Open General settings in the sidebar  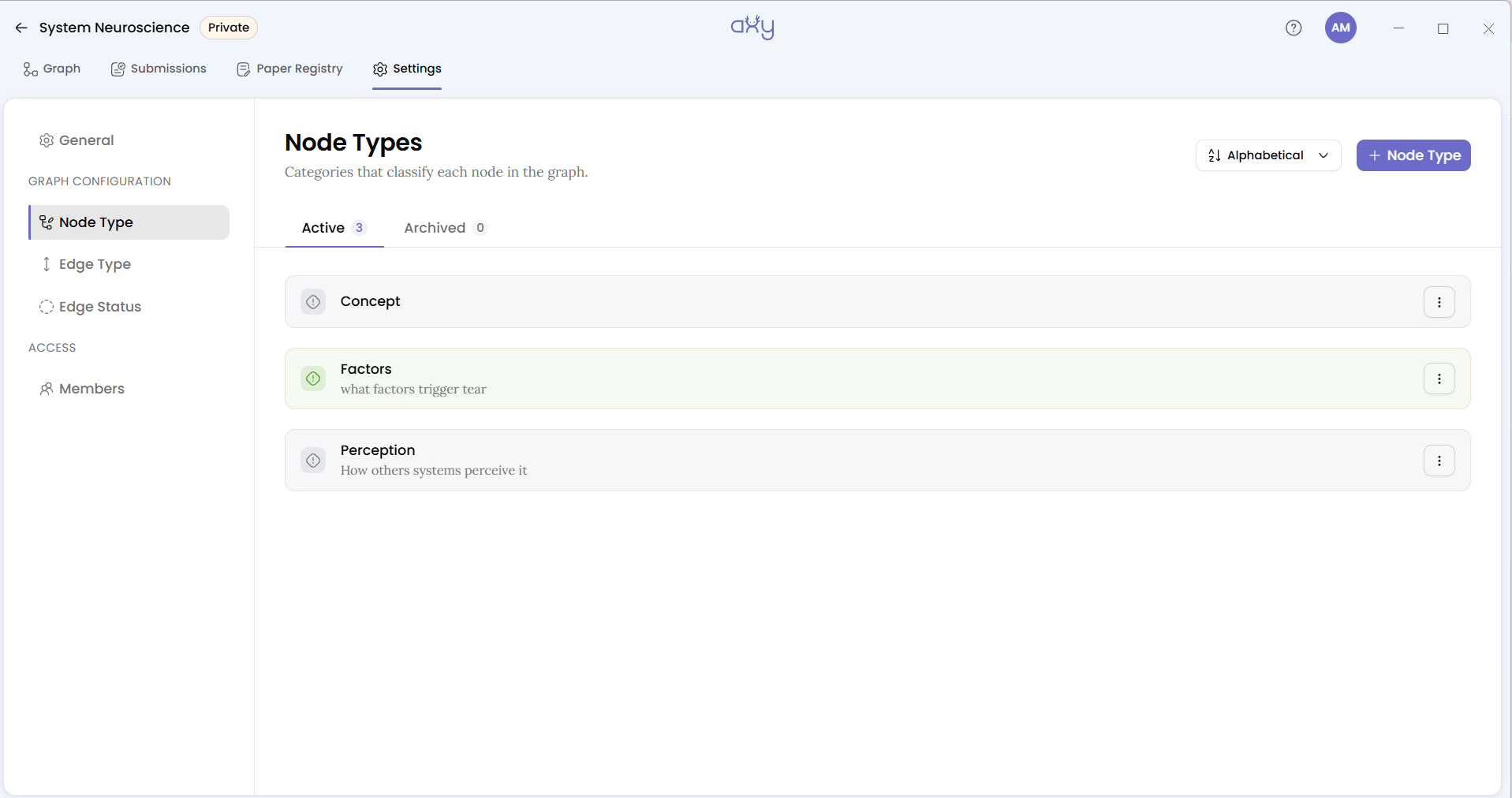click(x=77, y=140)
